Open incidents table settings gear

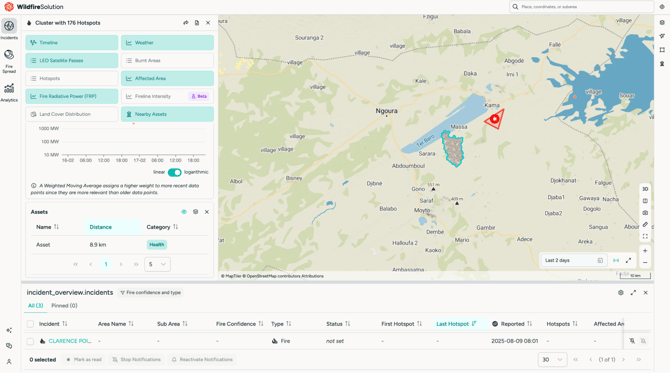click(621, 293)
